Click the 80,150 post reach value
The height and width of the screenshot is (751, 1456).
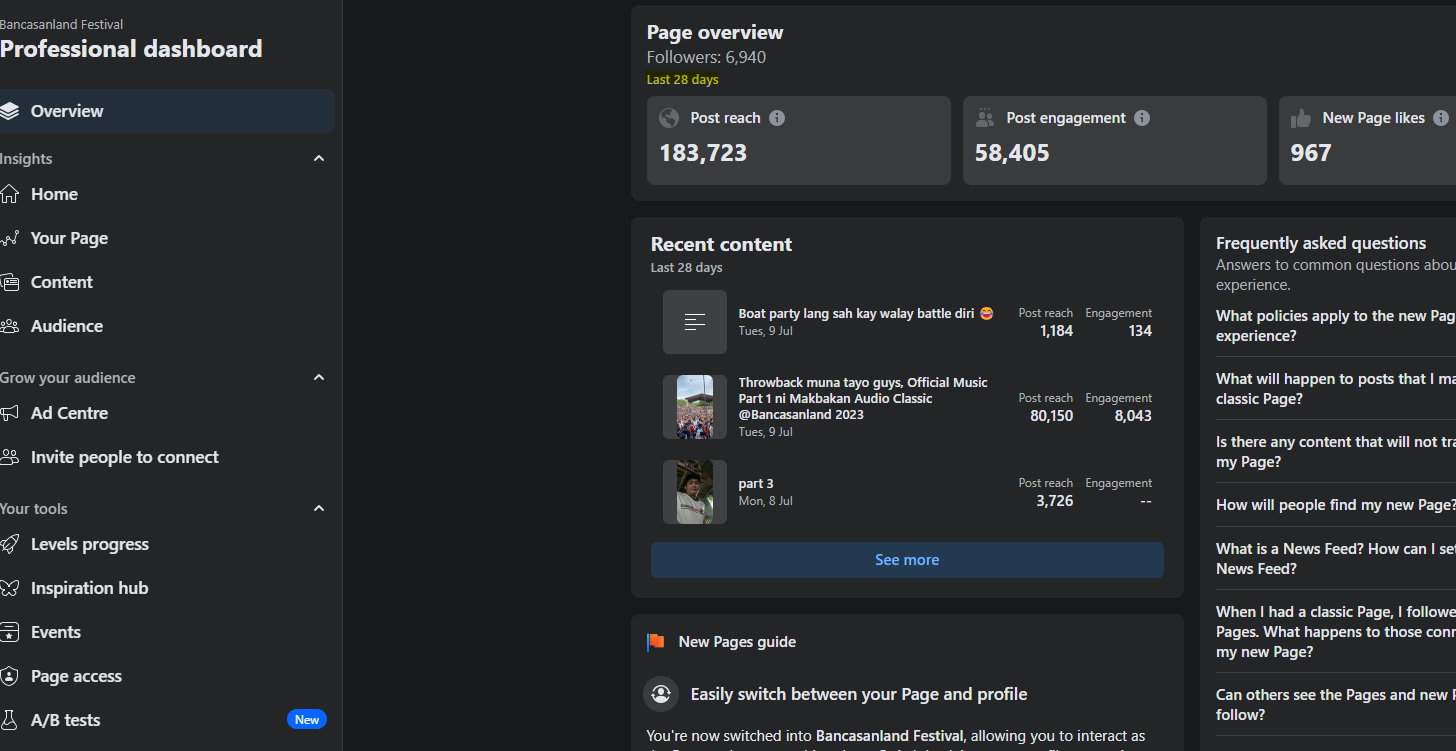1051,416
